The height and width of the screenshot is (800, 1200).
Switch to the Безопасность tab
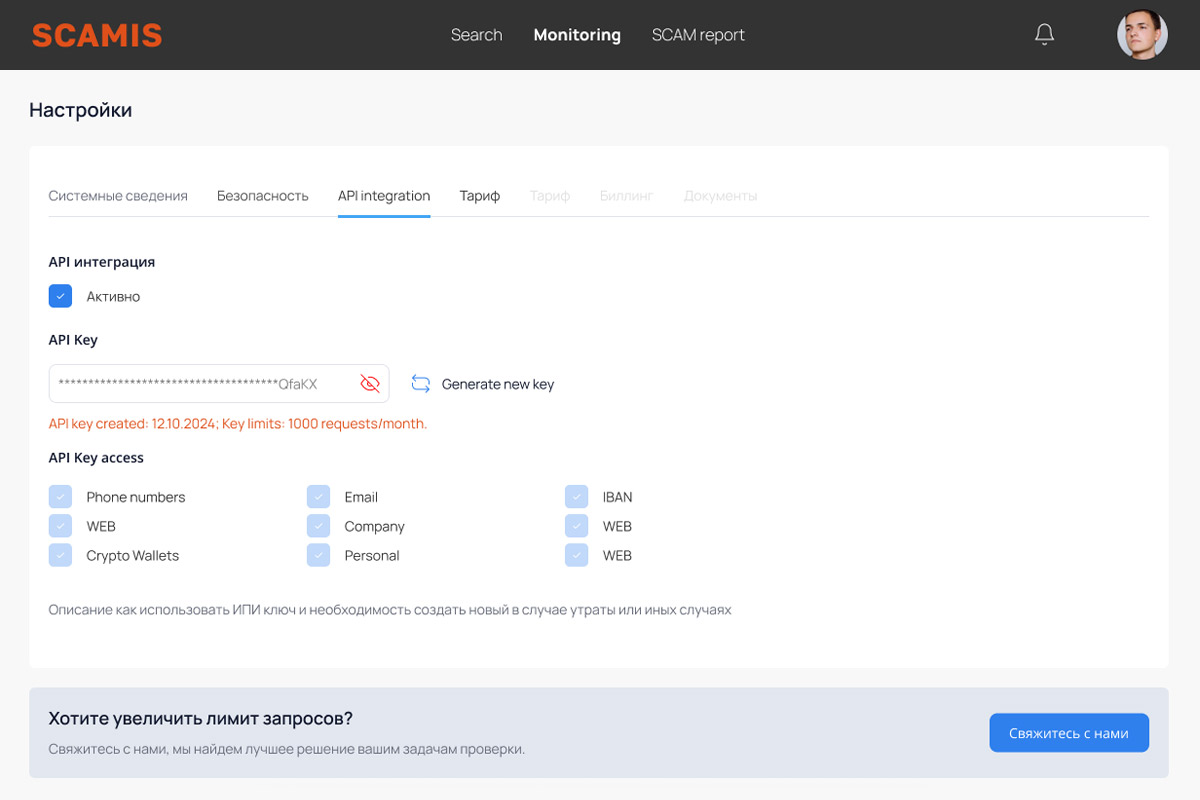tap(262, 196)
